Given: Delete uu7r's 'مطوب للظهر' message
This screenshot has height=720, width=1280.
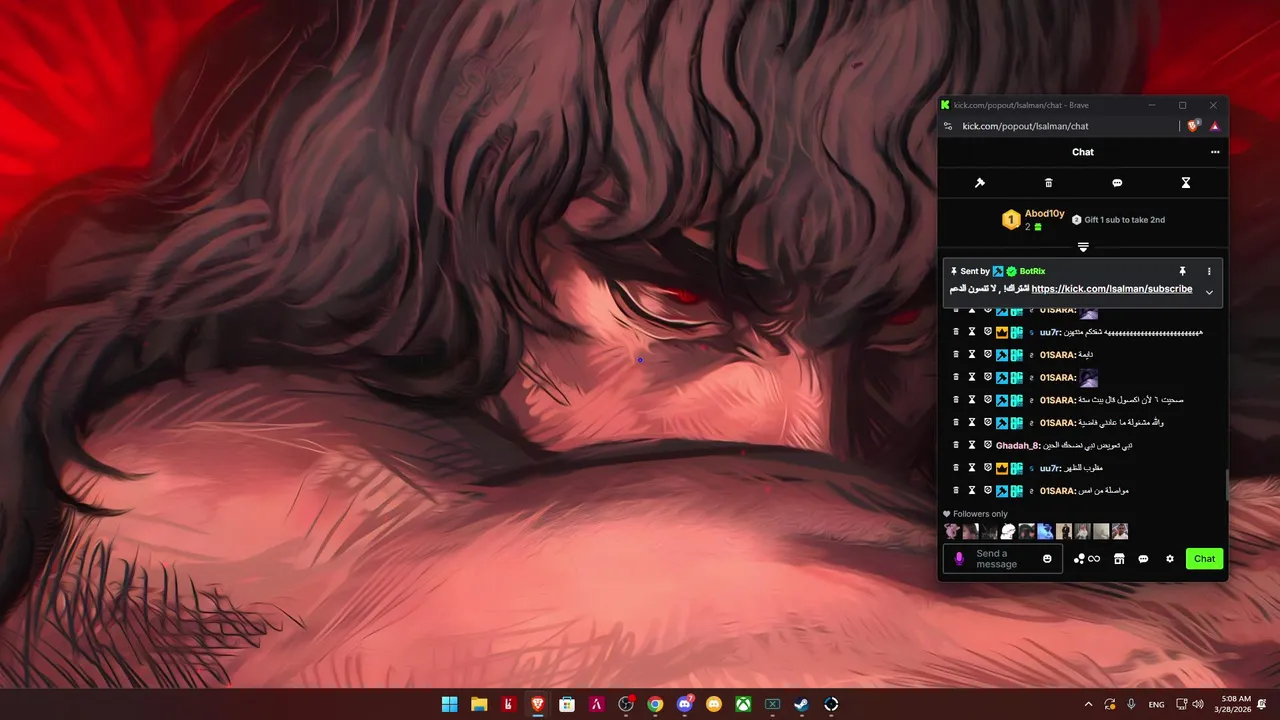Looking at the screenshot, I should (955, 468).
